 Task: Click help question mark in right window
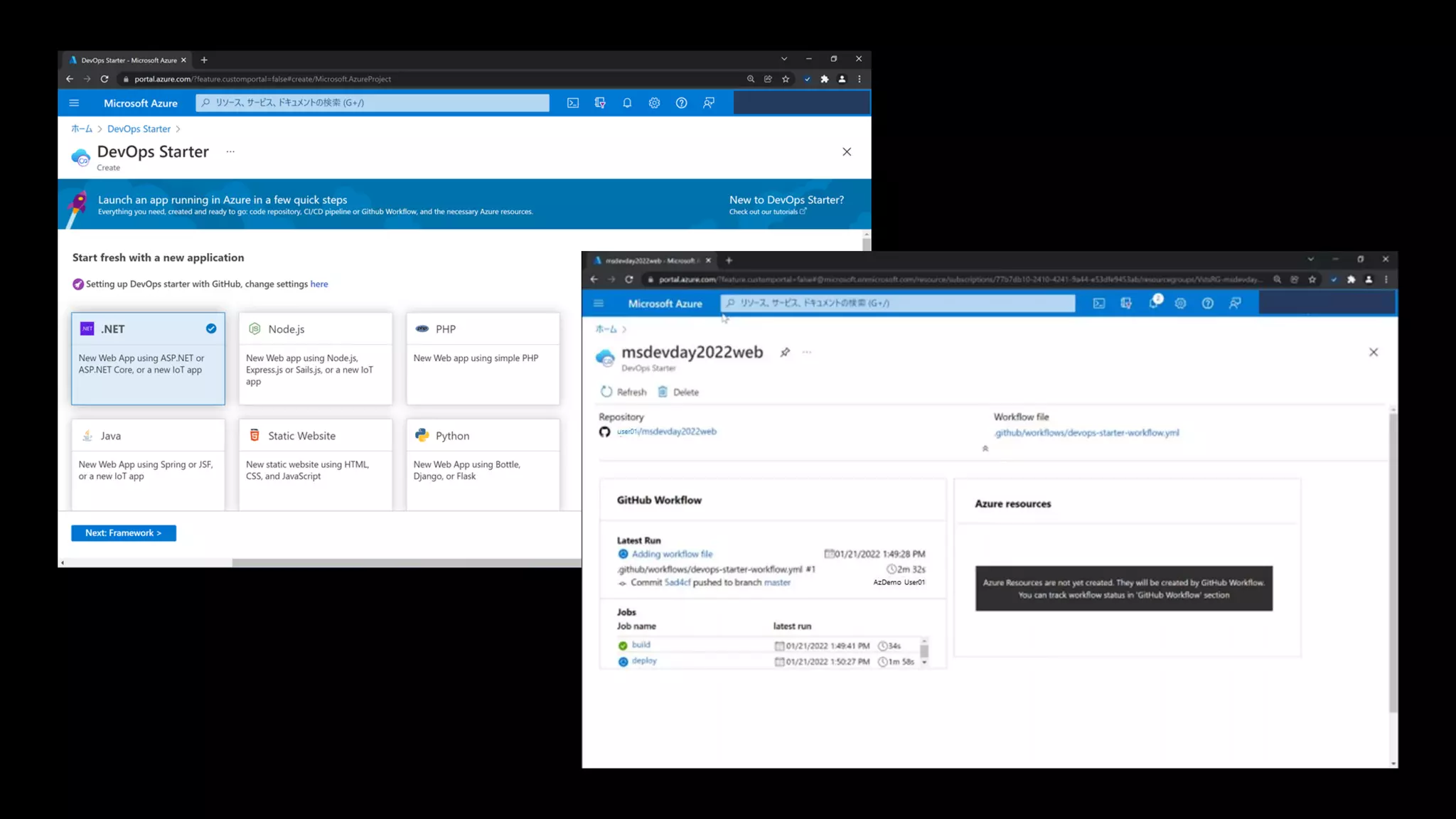[x=1207, y=304]
